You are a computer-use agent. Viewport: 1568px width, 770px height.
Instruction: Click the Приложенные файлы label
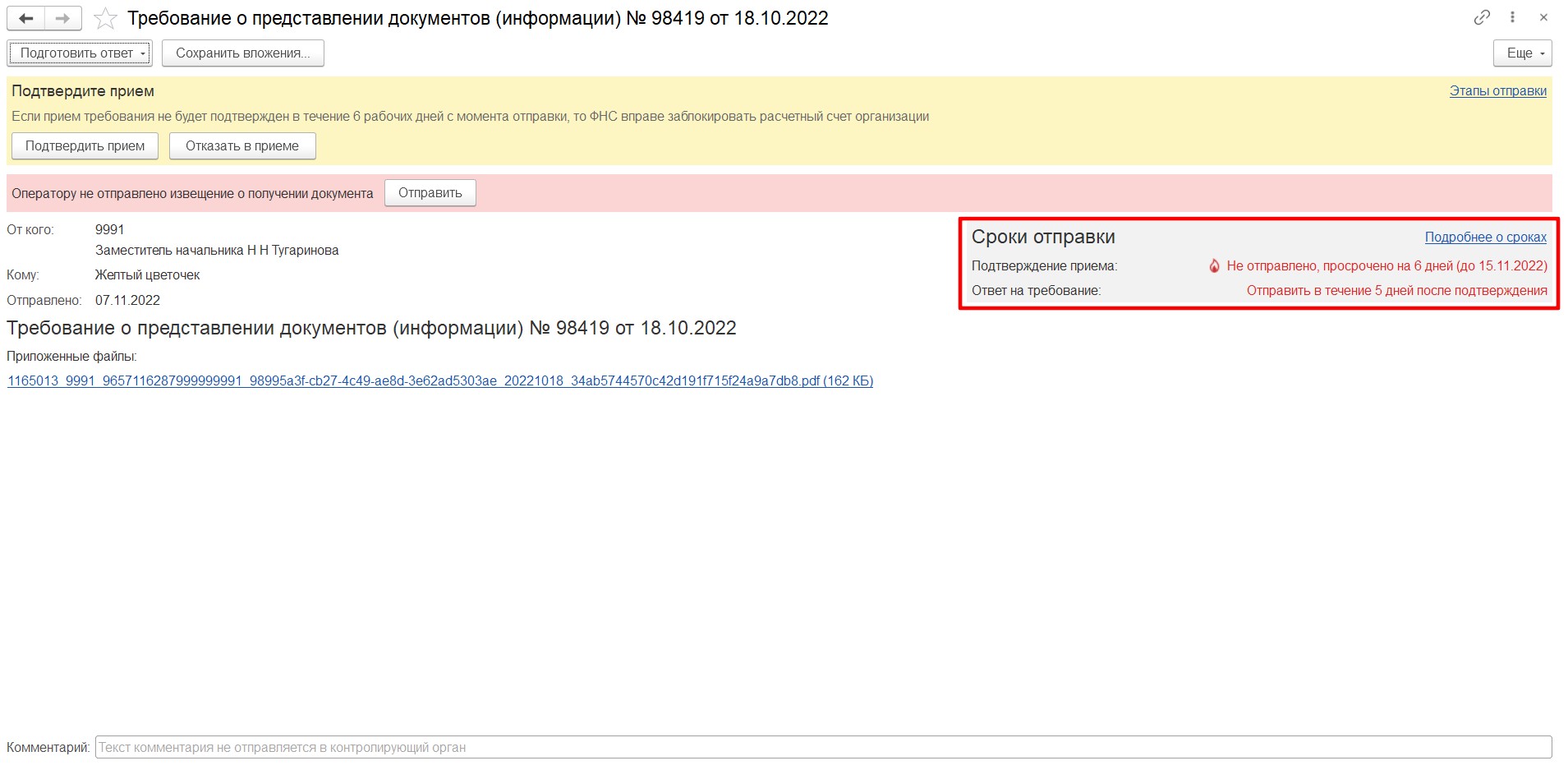(x=71, y=357)
